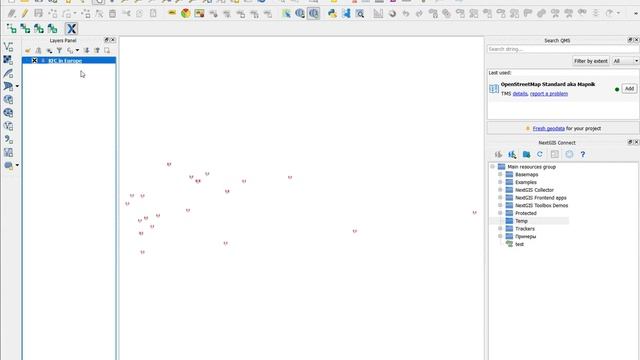The width and height of the screenshot is (640, 360).
Task: Open the New Layer dropdown arrow
Action: [x=17, y=165]
